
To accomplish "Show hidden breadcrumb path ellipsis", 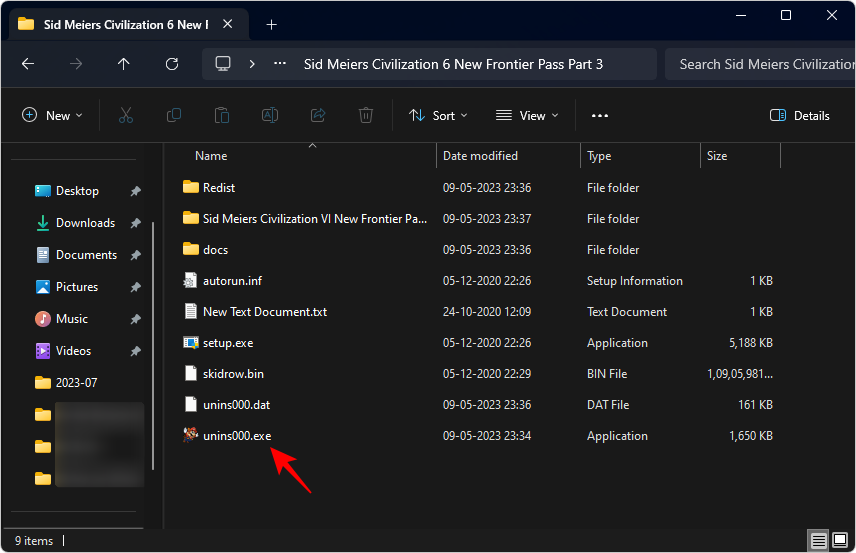I will (x=280, y=63).
